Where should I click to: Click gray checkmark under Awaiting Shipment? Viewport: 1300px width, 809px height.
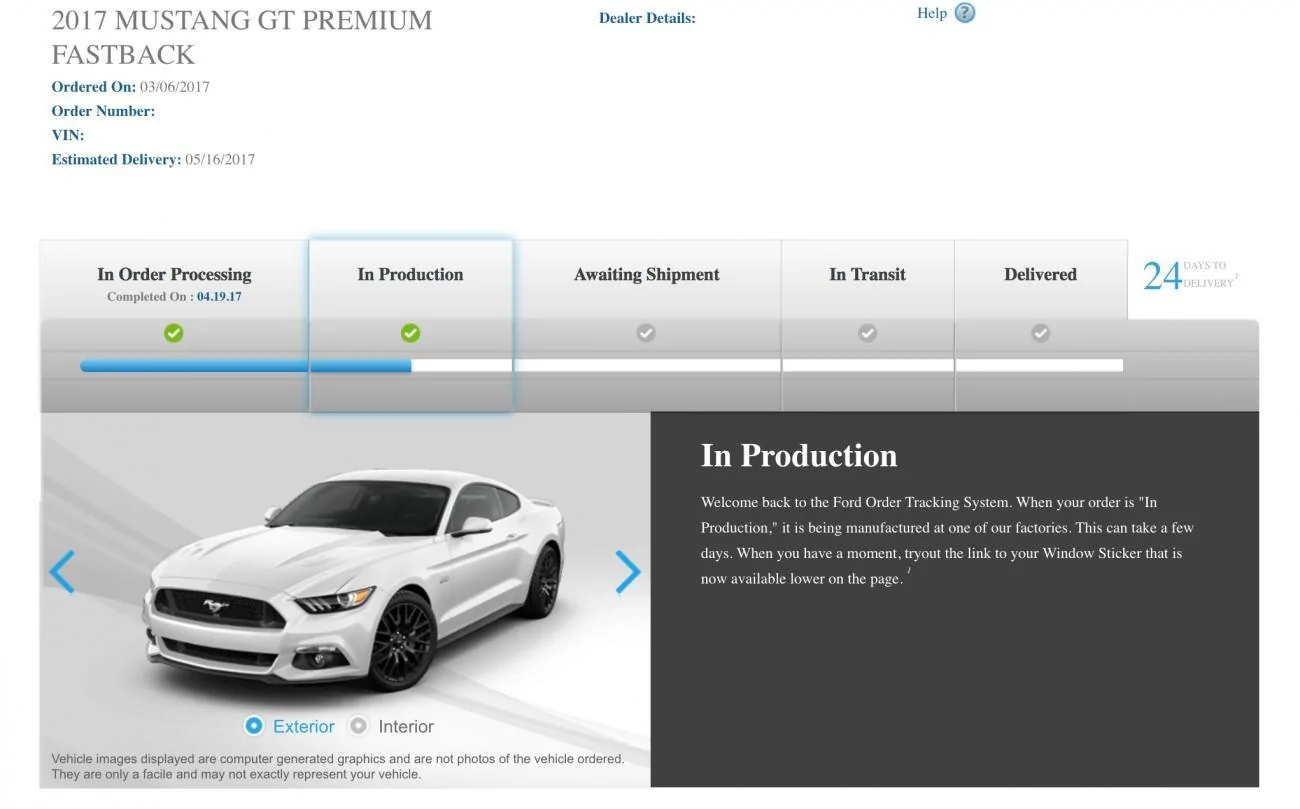(646, 333)
